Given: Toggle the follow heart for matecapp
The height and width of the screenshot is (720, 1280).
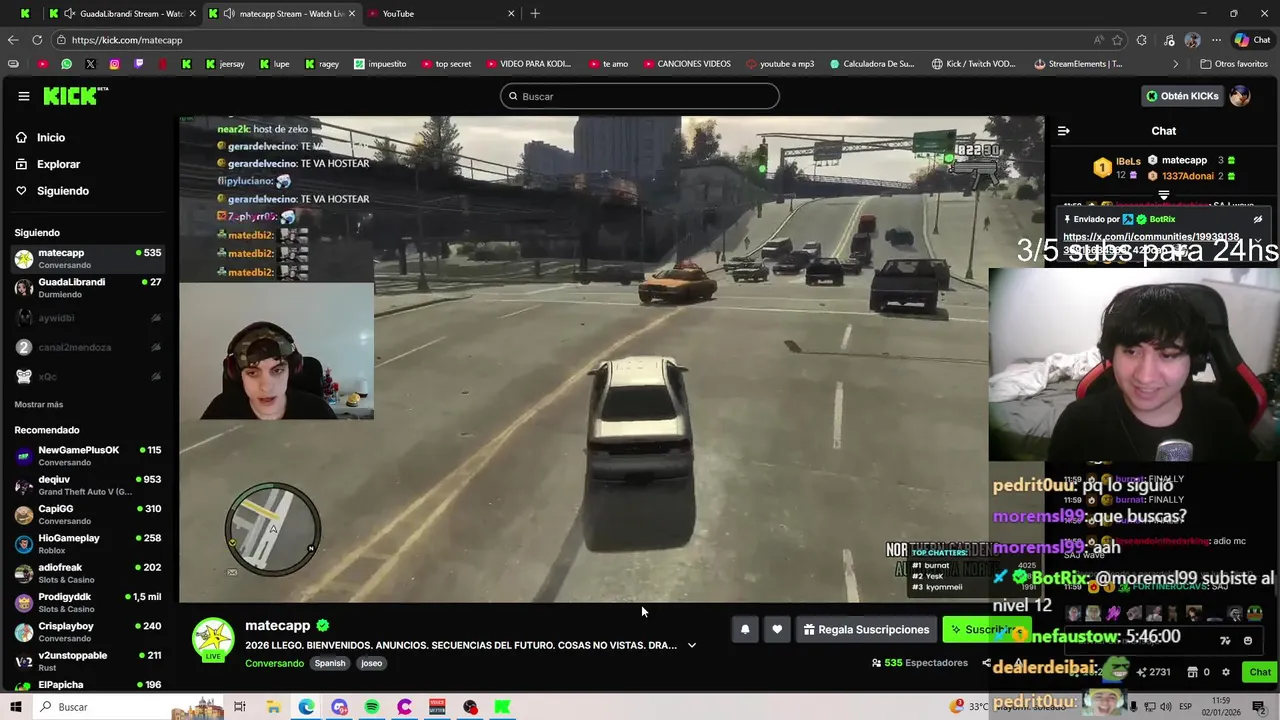Looking at the screenshot, I should [777, 629].
